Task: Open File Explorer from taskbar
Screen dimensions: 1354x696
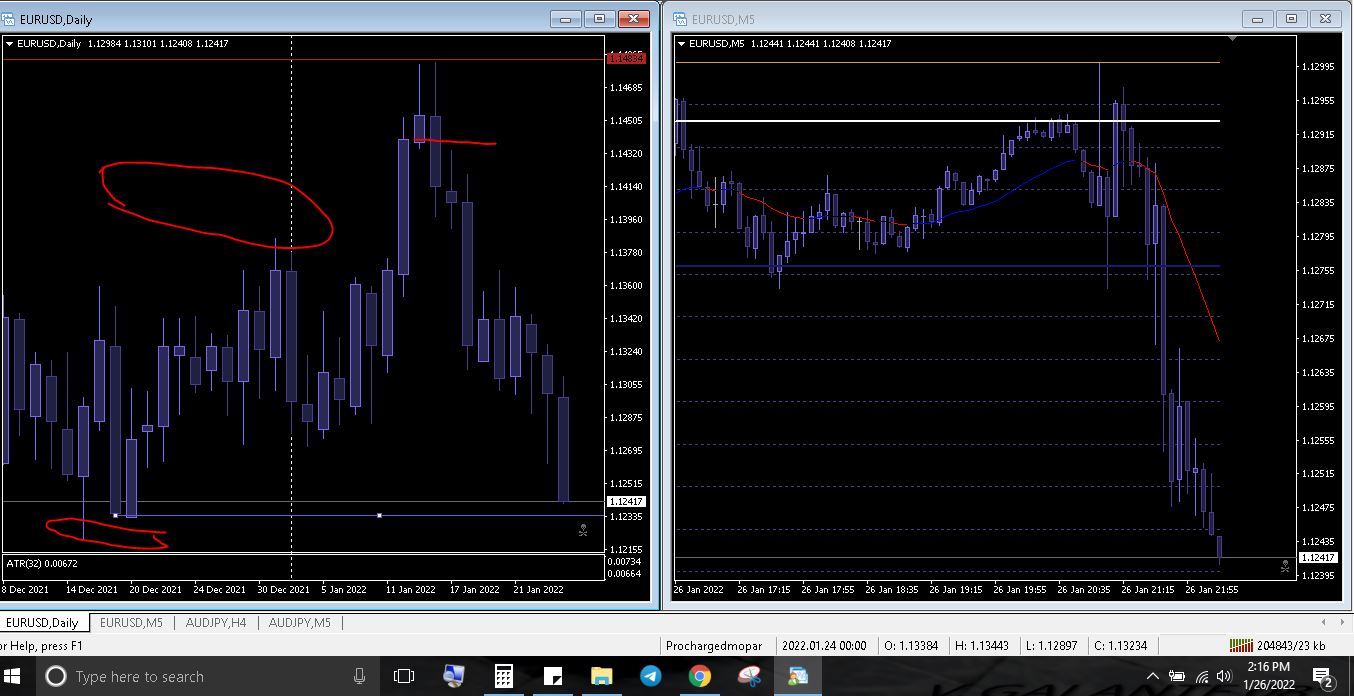Action: tap(601, 677)
